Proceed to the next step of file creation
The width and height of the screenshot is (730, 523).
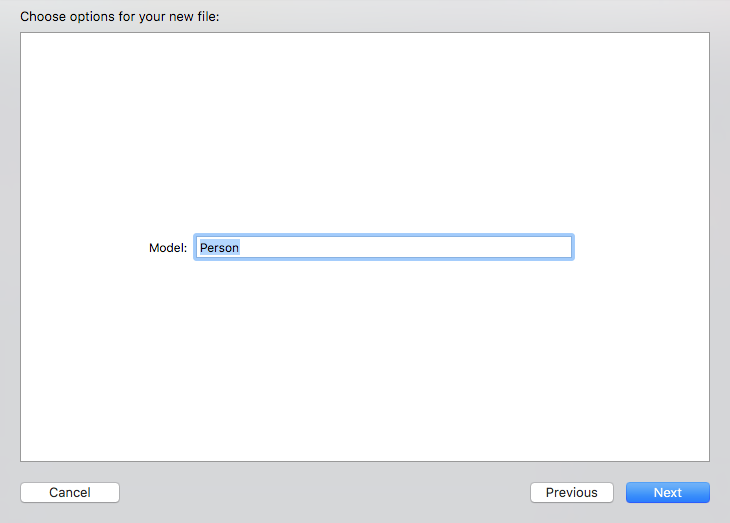click(x=667, y=492)
